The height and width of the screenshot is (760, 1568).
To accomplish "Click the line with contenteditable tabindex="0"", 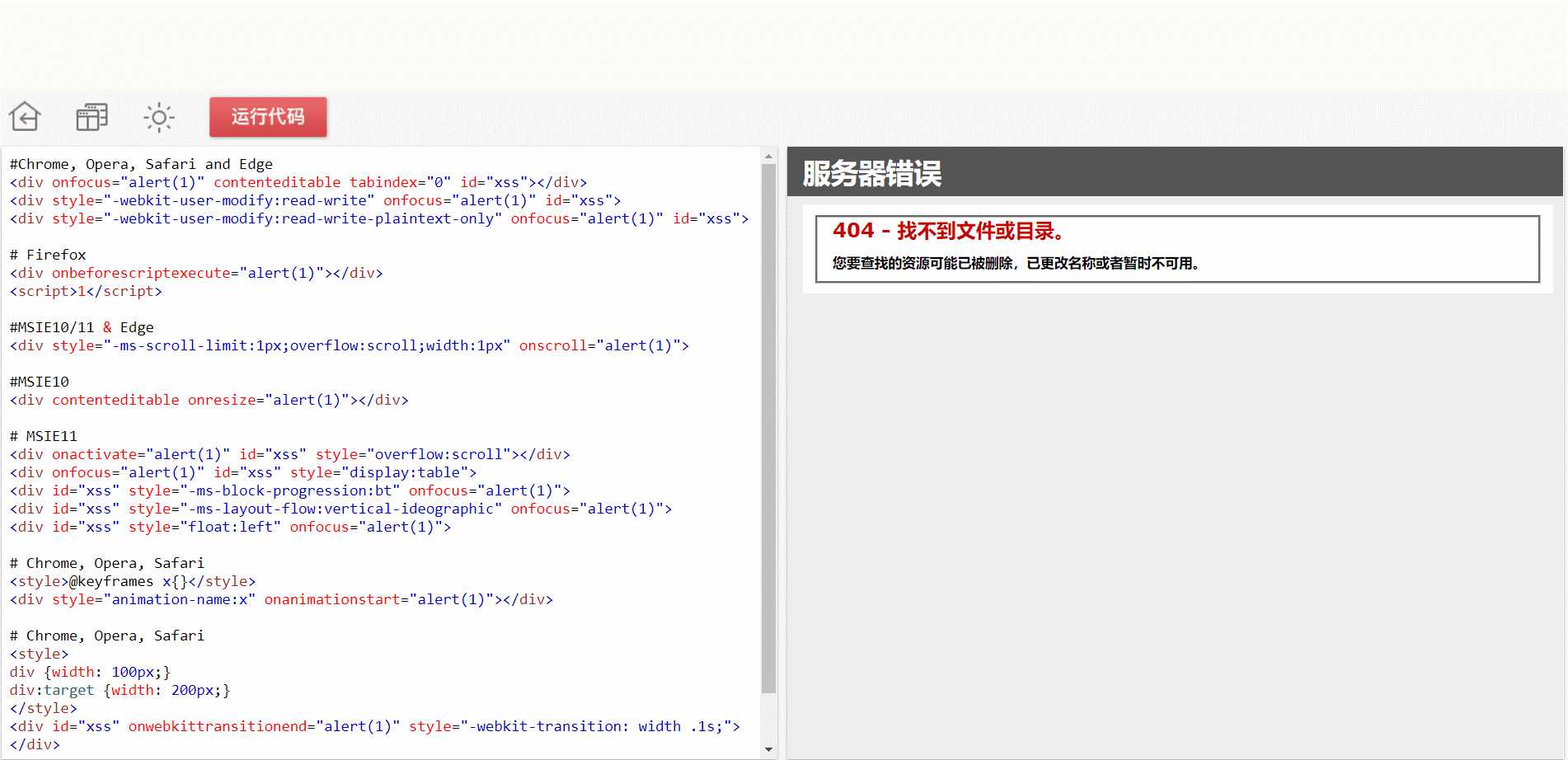I will [298, 182].
